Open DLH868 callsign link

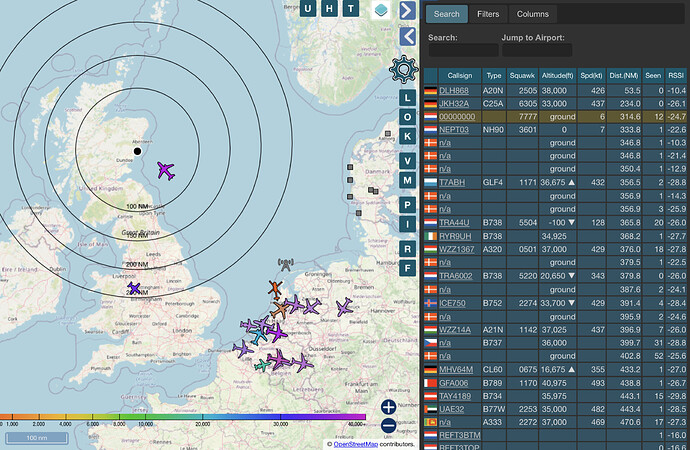point(454,91)
